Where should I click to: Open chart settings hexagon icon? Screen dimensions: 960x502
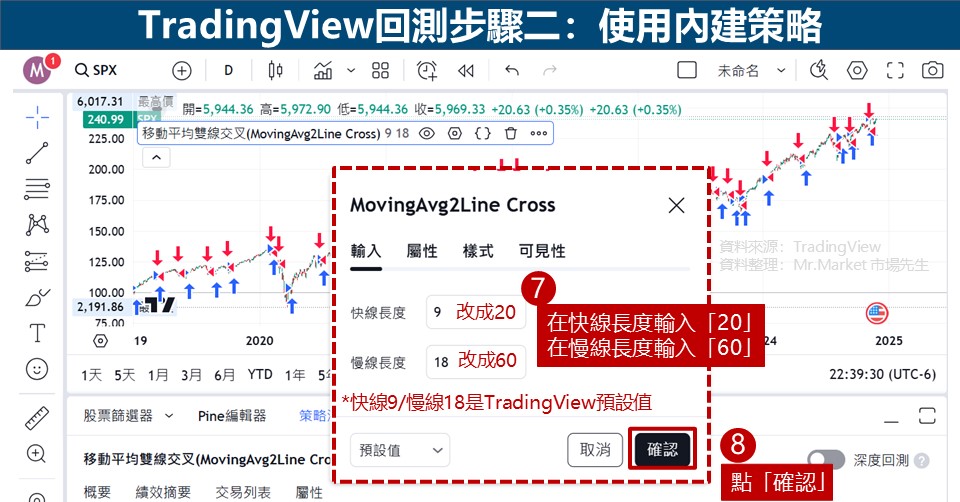857,70
